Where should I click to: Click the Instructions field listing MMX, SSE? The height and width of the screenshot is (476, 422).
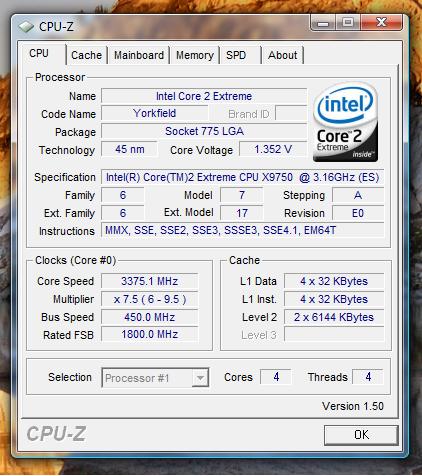(x=243, y=231)
